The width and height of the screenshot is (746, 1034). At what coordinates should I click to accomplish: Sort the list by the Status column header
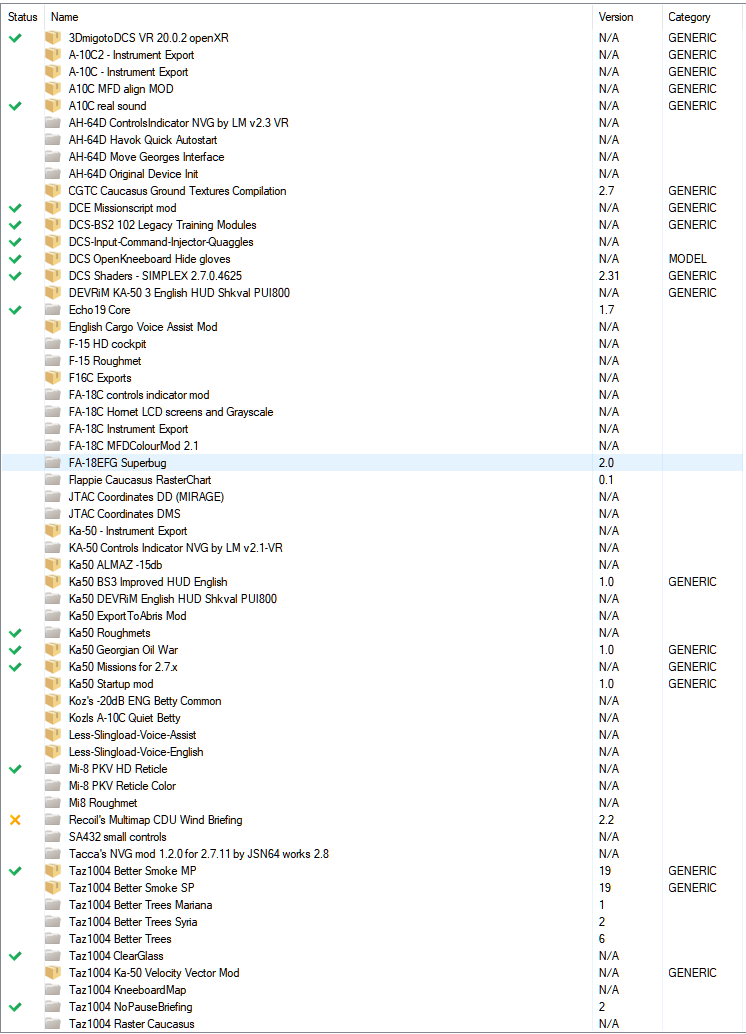point(23,17)
